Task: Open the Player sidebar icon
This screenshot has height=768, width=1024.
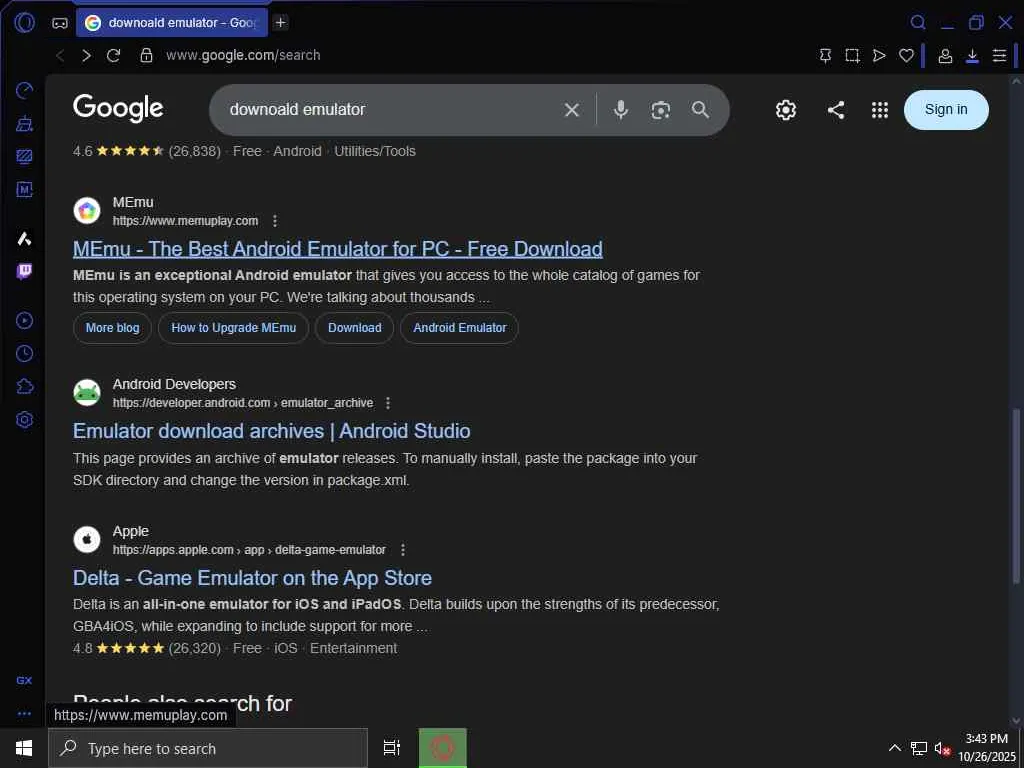Action: (24, 321)
